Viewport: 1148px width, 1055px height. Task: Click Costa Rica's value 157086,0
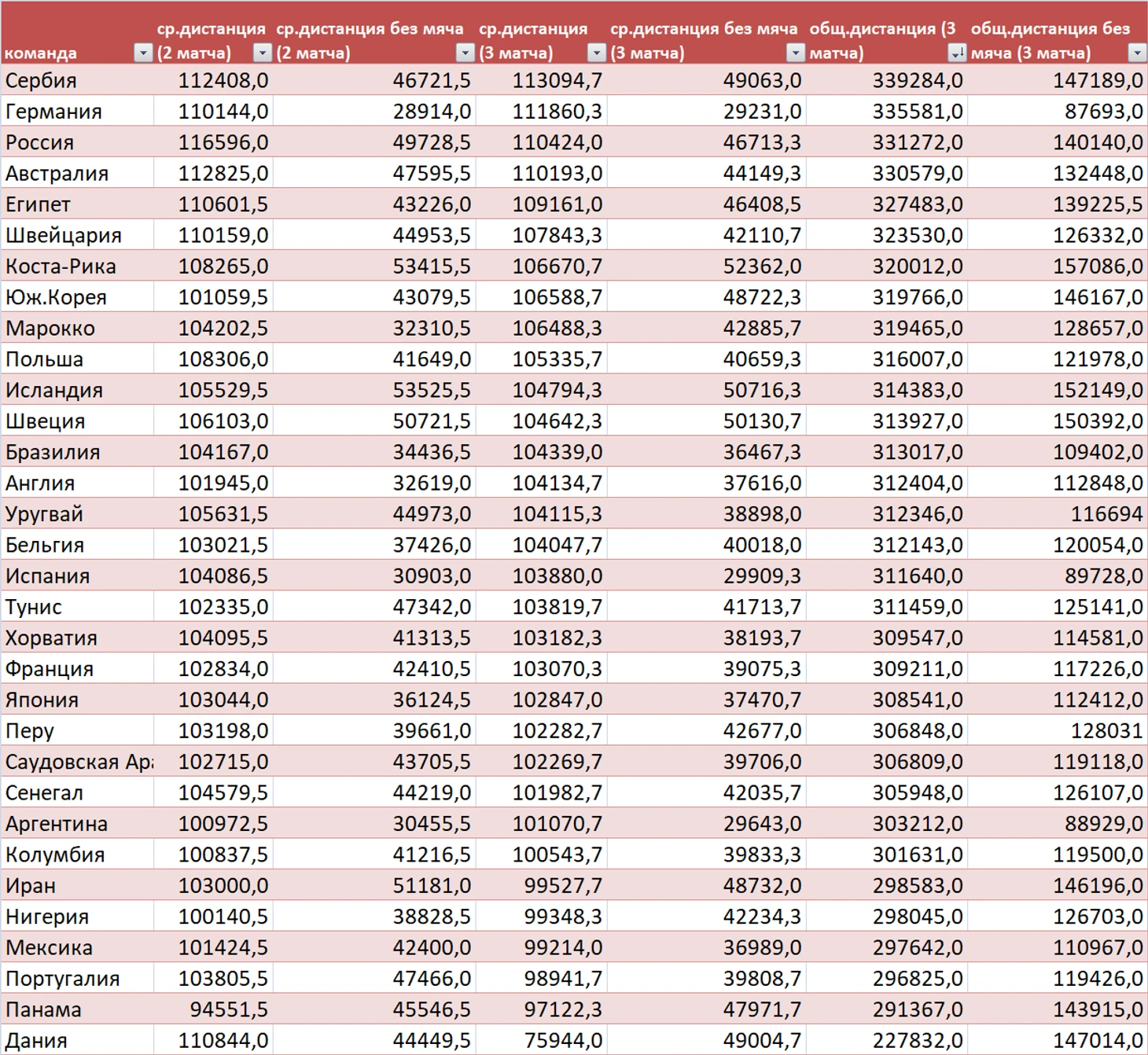pos(1098,266)
